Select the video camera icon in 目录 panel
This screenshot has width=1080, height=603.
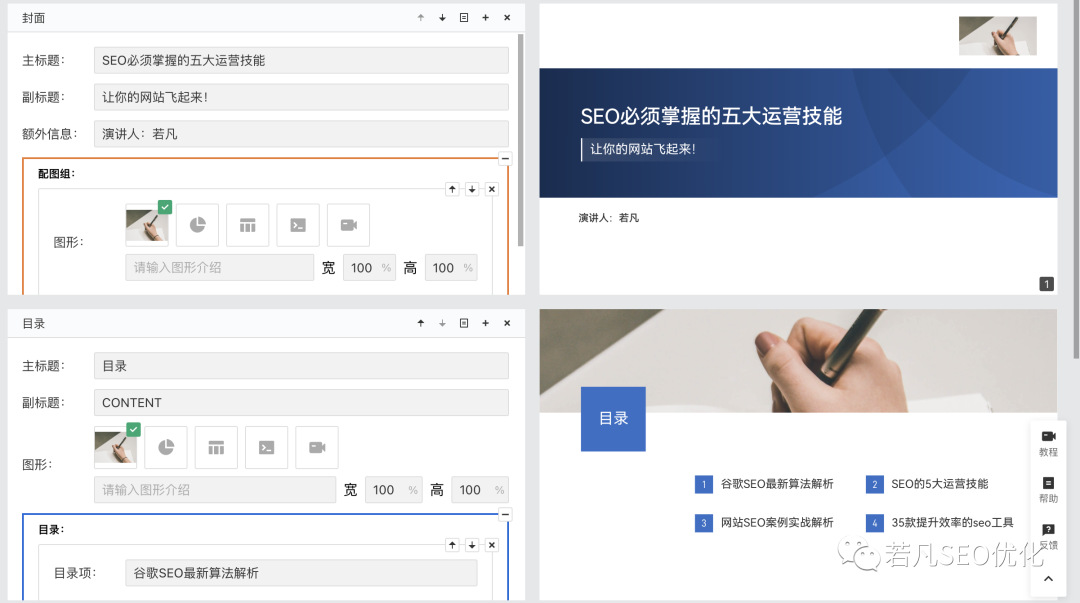click(x=317, y=447)
